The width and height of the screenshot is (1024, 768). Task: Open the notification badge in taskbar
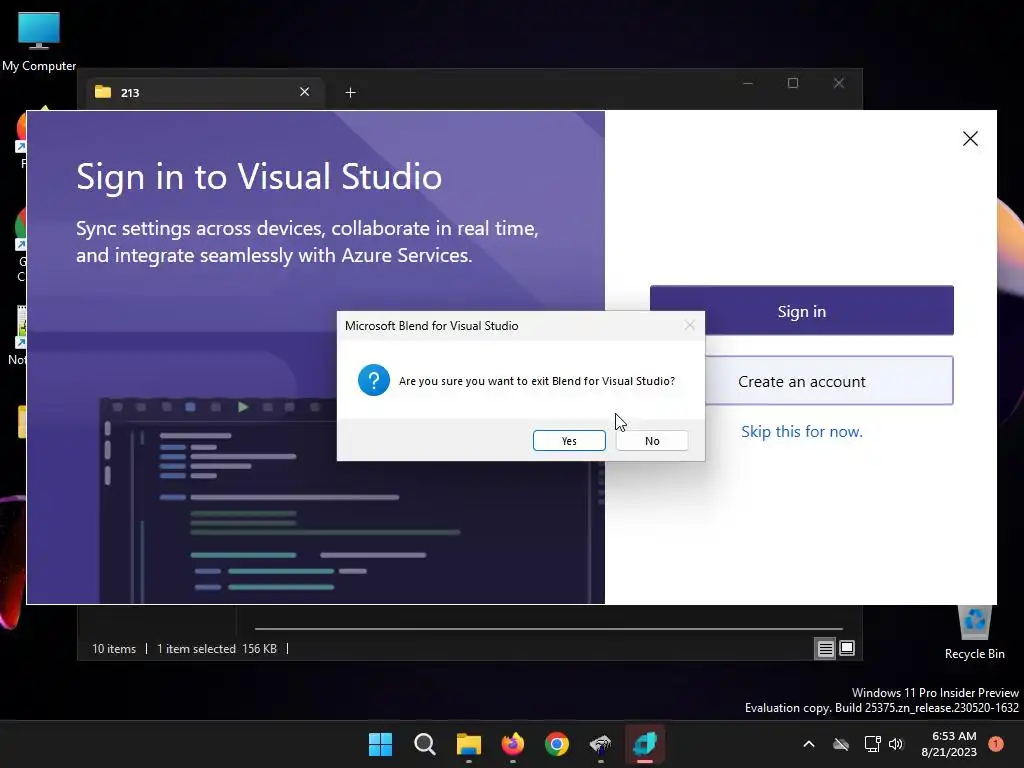[995, 743]
